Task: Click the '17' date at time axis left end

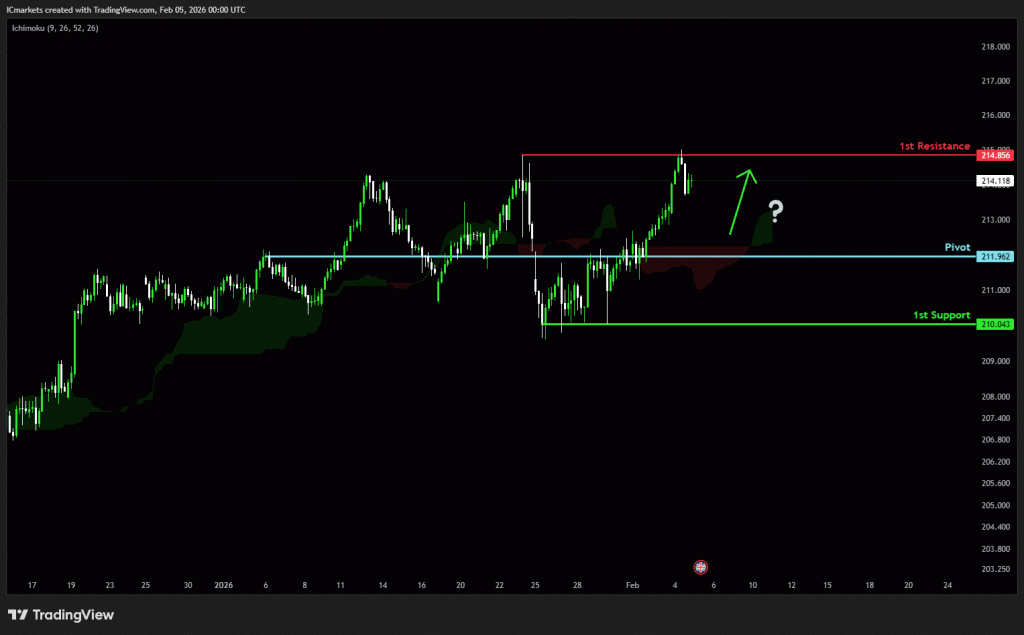Action: tap(32, 584)
